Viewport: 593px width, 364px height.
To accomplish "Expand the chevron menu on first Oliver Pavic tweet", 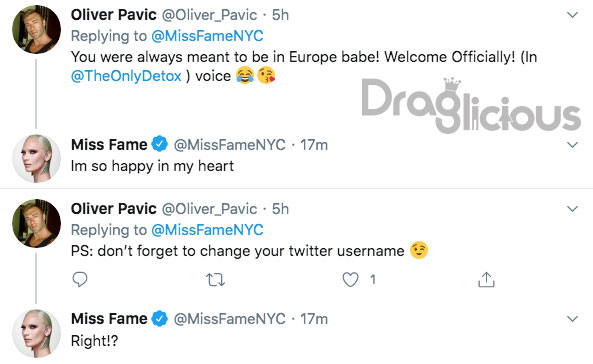I will (573, 15).
